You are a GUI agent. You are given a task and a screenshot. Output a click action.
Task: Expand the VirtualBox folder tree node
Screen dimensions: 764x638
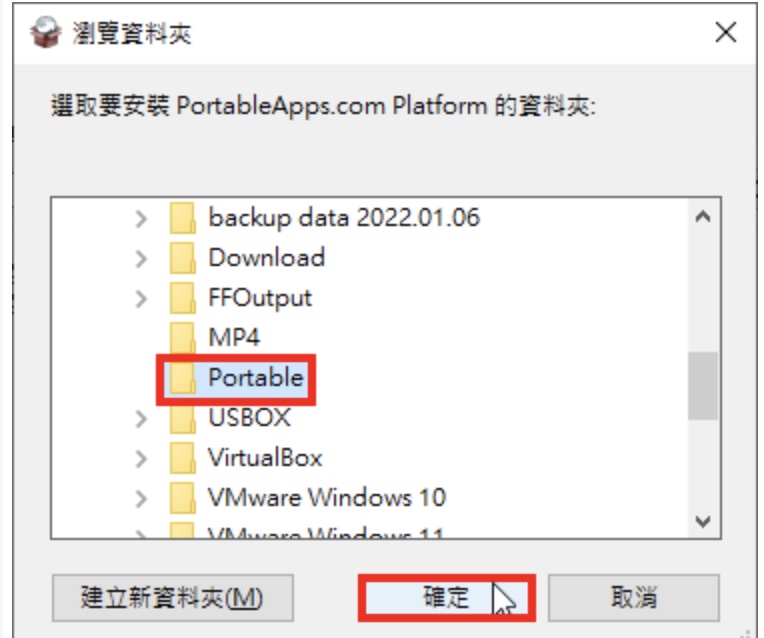point(141,459)
